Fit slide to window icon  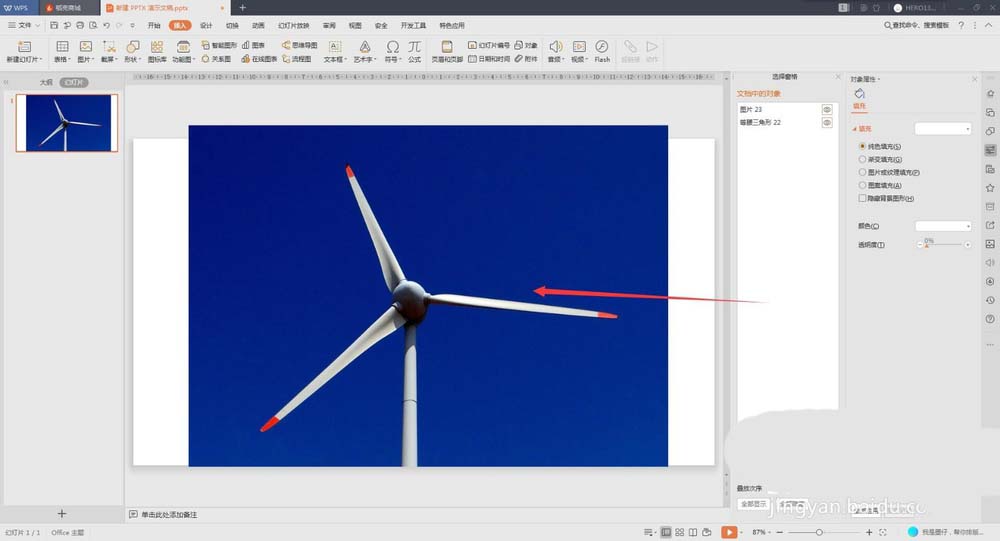click(883, 532)
